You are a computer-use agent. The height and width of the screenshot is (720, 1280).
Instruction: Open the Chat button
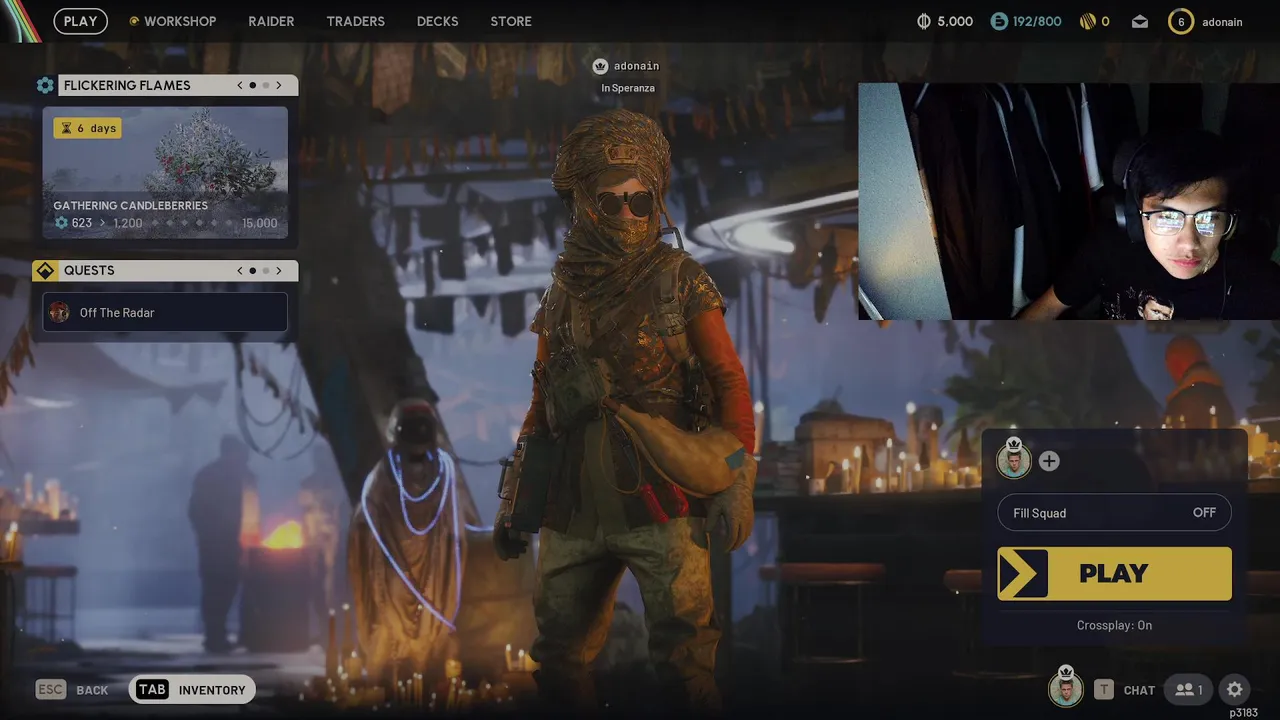click(x=1125, y=689)
